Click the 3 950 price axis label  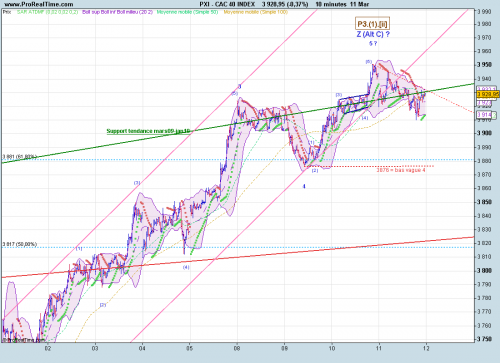(x=484, y=65)
